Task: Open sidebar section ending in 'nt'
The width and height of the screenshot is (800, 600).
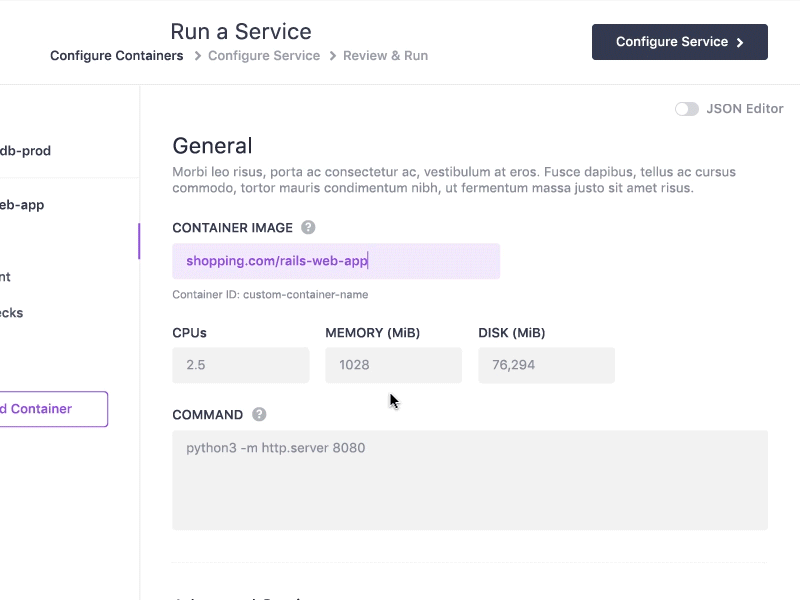Action: (x=6, y=277)
